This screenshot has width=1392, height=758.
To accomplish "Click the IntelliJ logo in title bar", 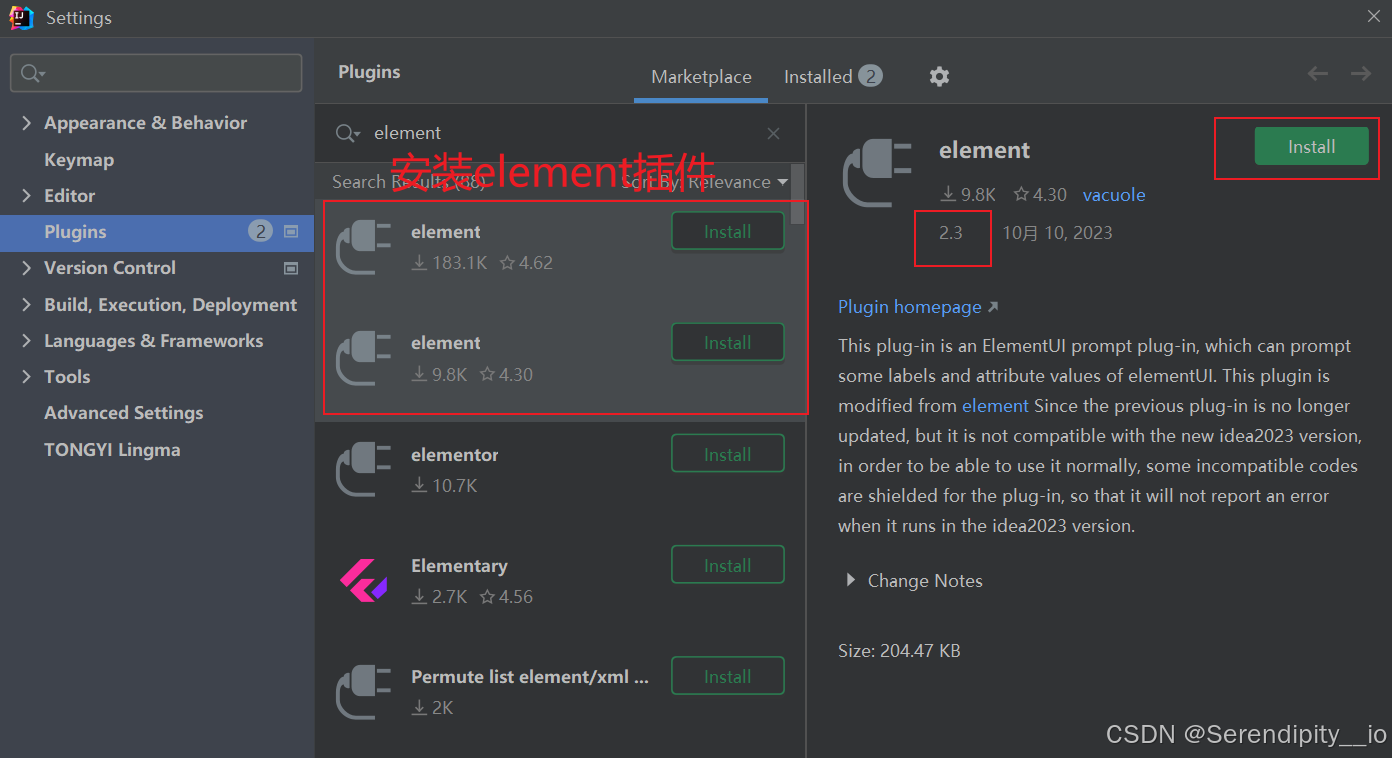I will [x=21, y=18].
